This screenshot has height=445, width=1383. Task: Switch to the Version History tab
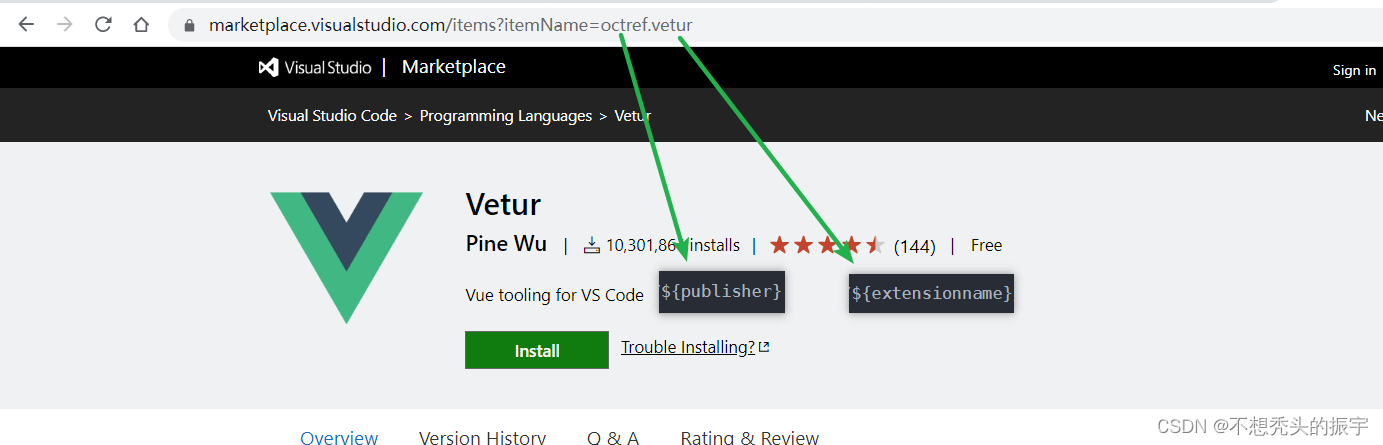[482, 437]
